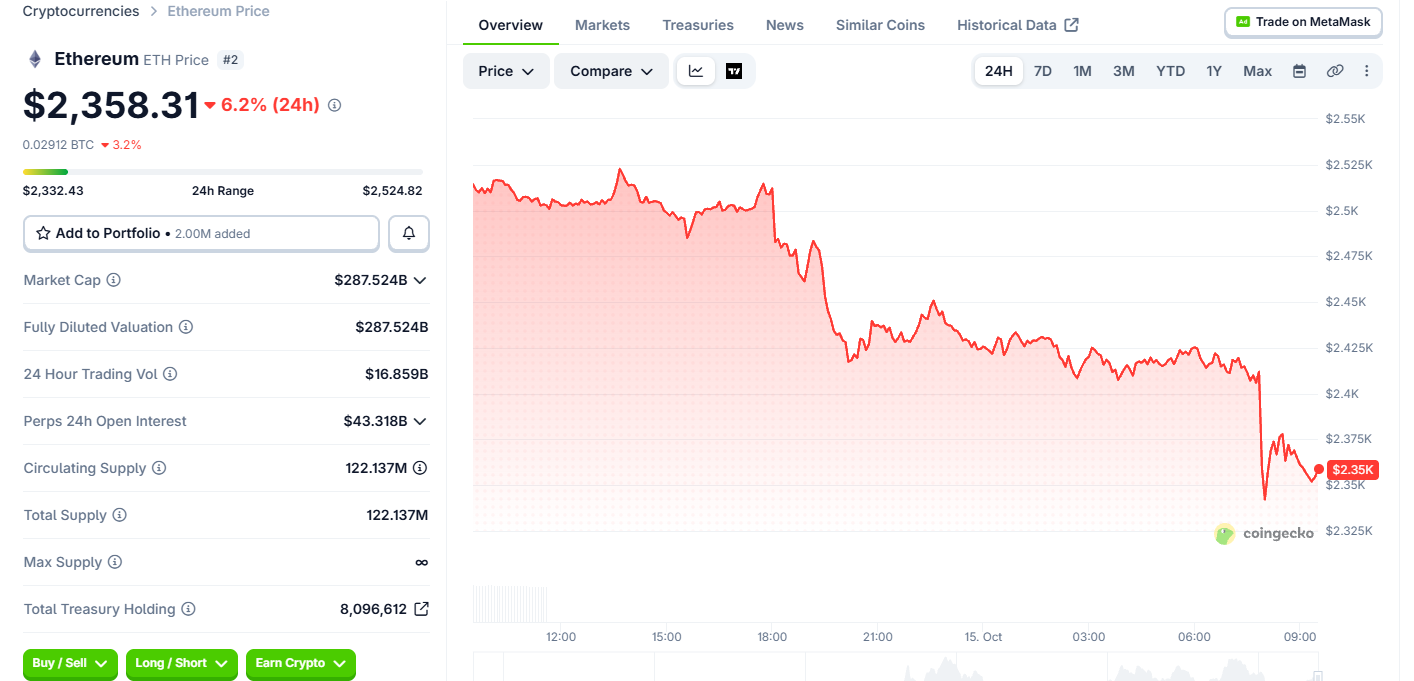The height and width of the screenshot is (681, 1414).
Task: Expand the Perps 24h Open Interest chevron
Action: click(420, 421)
